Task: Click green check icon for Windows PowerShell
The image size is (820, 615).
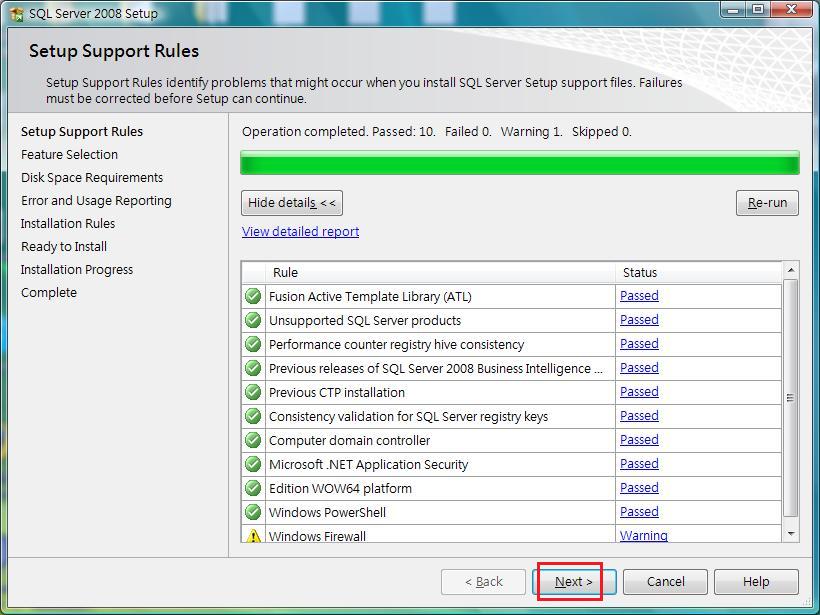Action: click(x=253, y=512)
